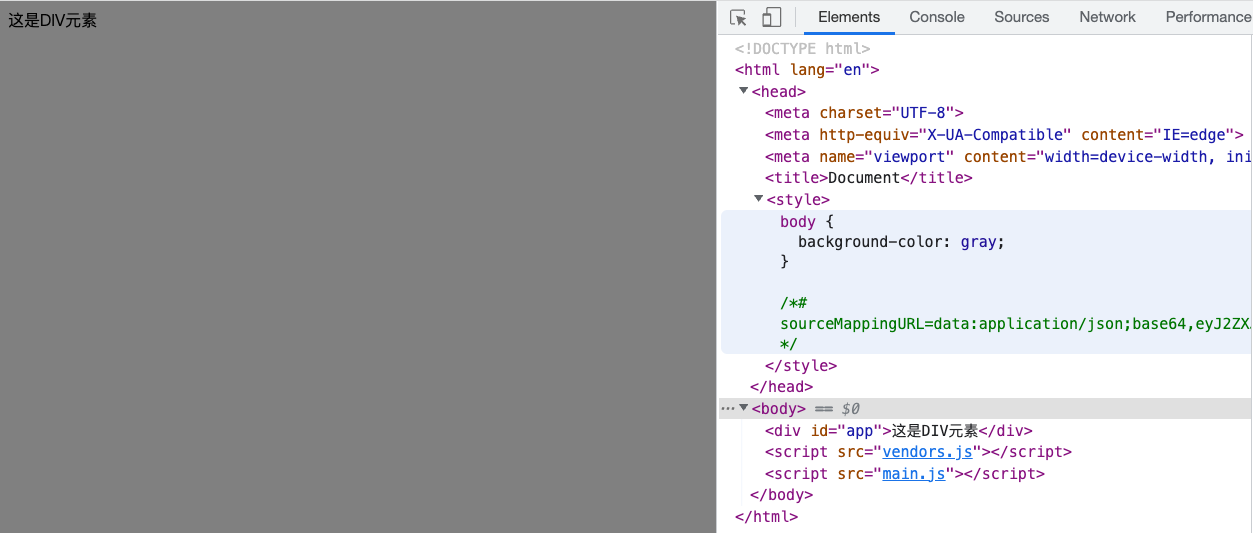The width and height of the screenshot is (1253, 533).
Task: Activate the inspect element picker icon
Action: click(x=739, y=17)
